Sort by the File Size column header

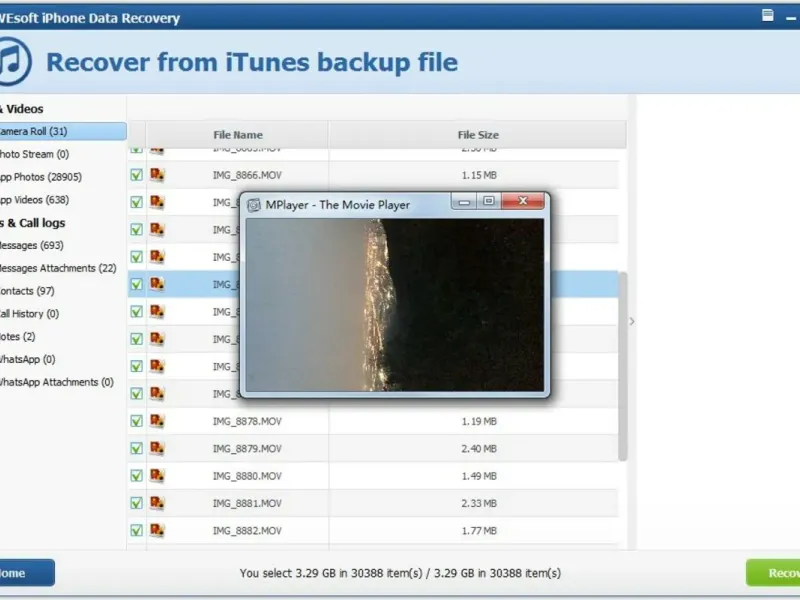478,135
